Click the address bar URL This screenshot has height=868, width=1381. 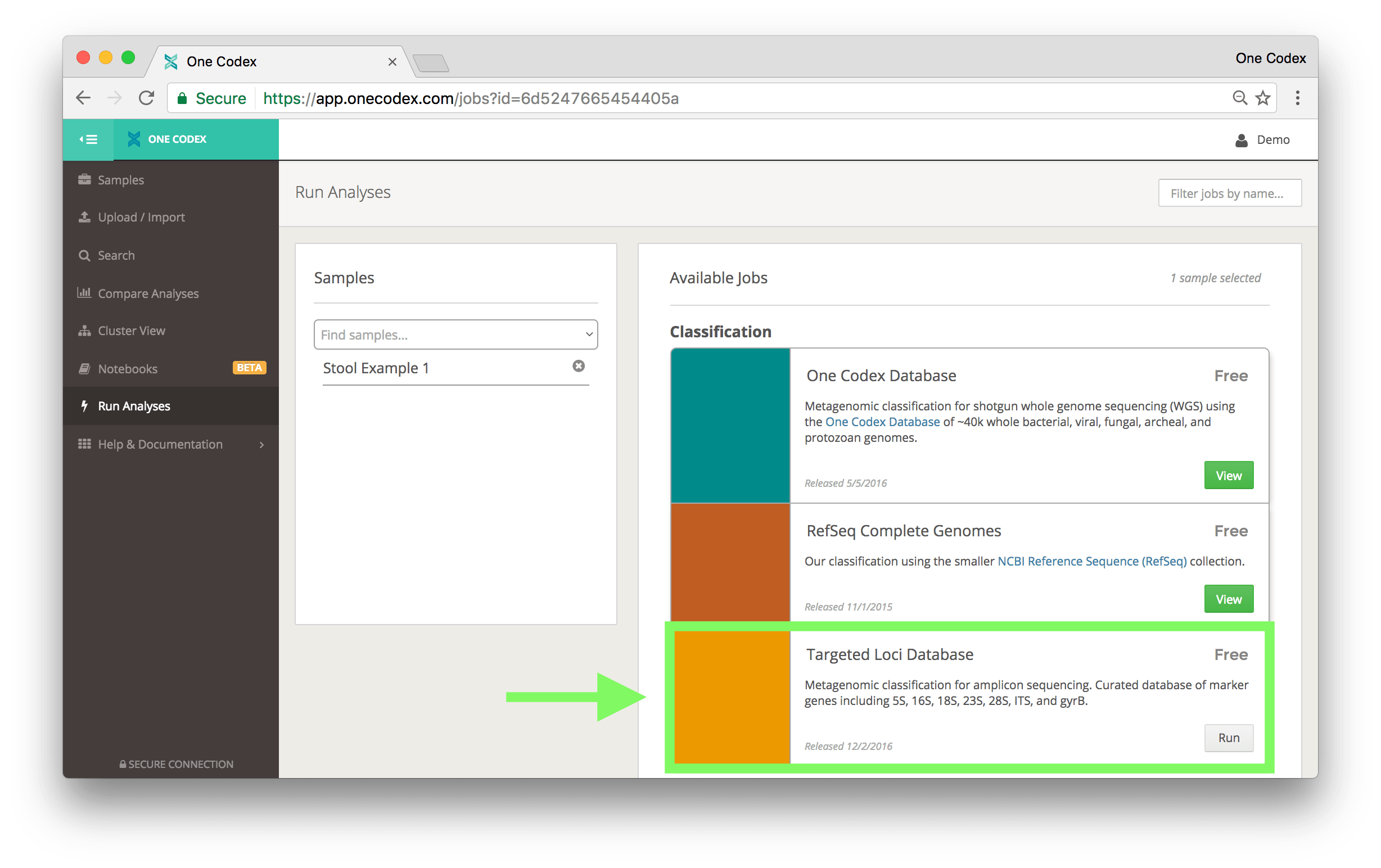point(471,98)
